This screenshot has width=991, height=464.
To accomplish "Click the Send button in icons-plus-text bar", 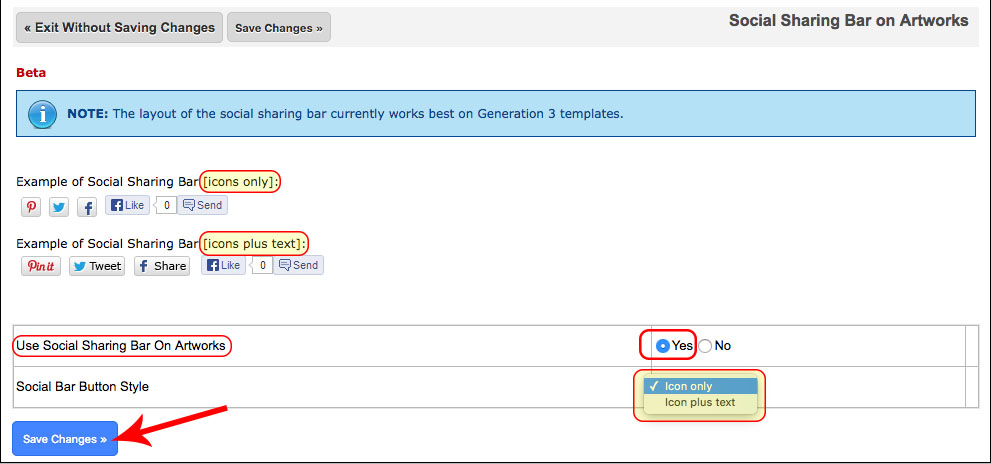I will (299, 265).
